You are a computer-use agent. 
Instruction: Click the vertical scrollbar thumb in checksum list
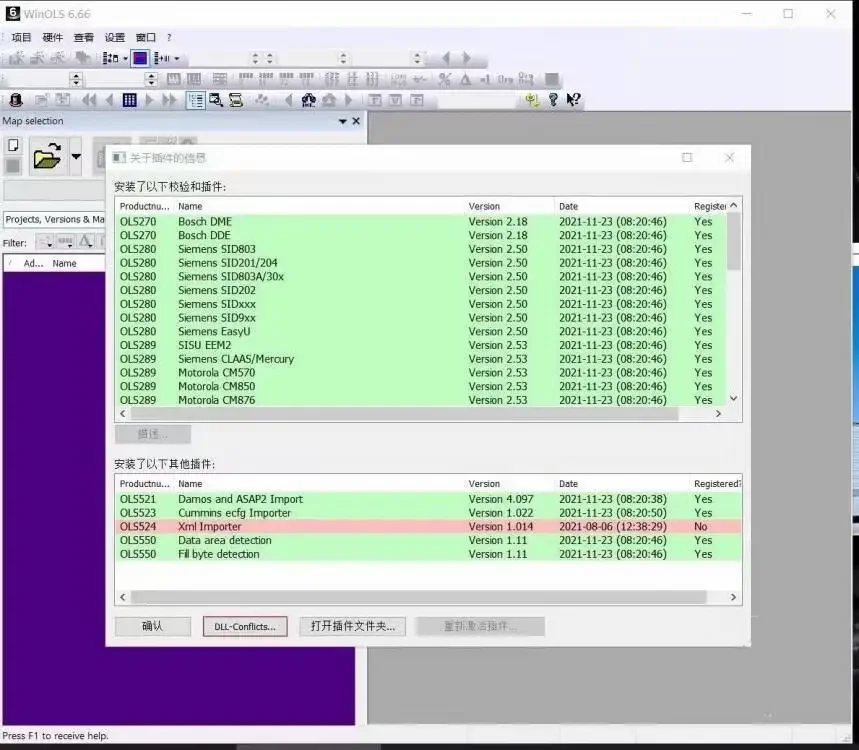tap(734, 241)
